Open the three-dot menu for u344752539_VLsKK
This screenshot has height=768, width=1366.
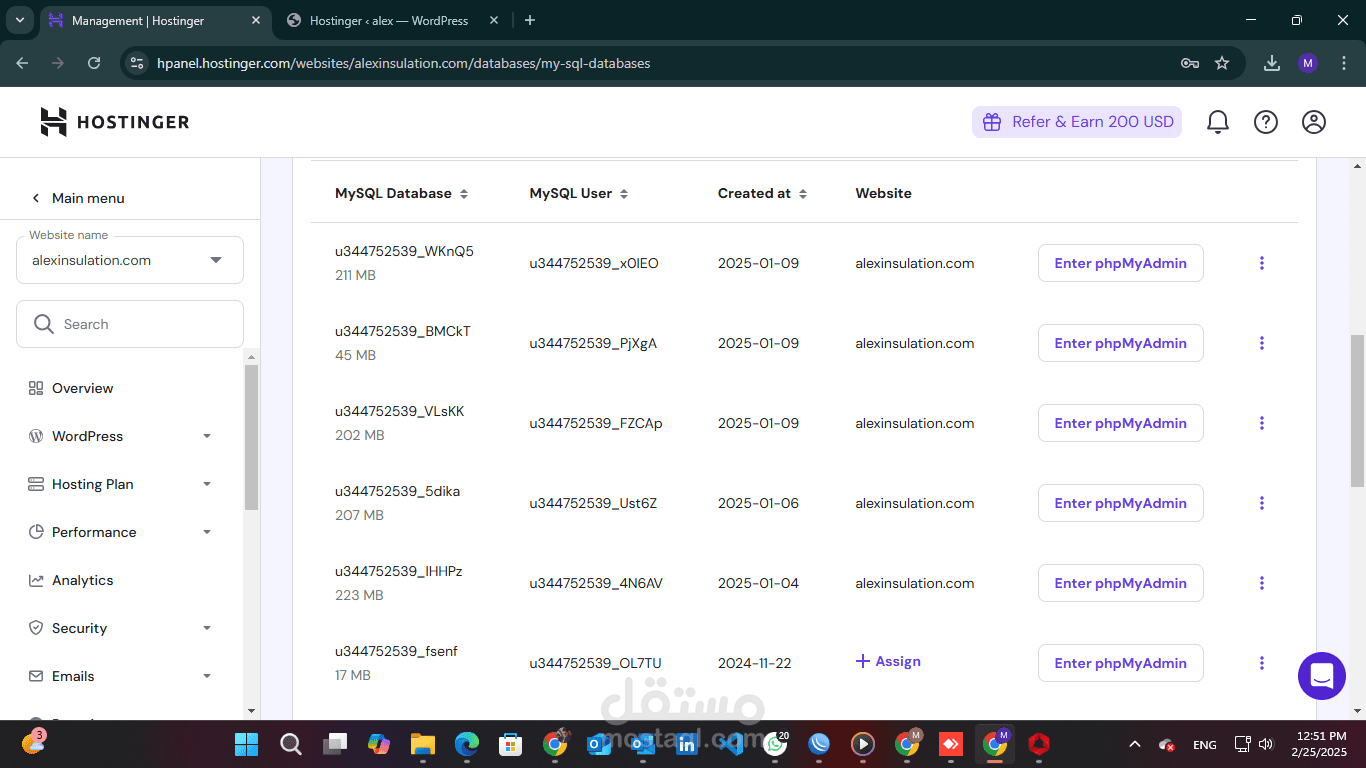click(x=1262, y=423)
